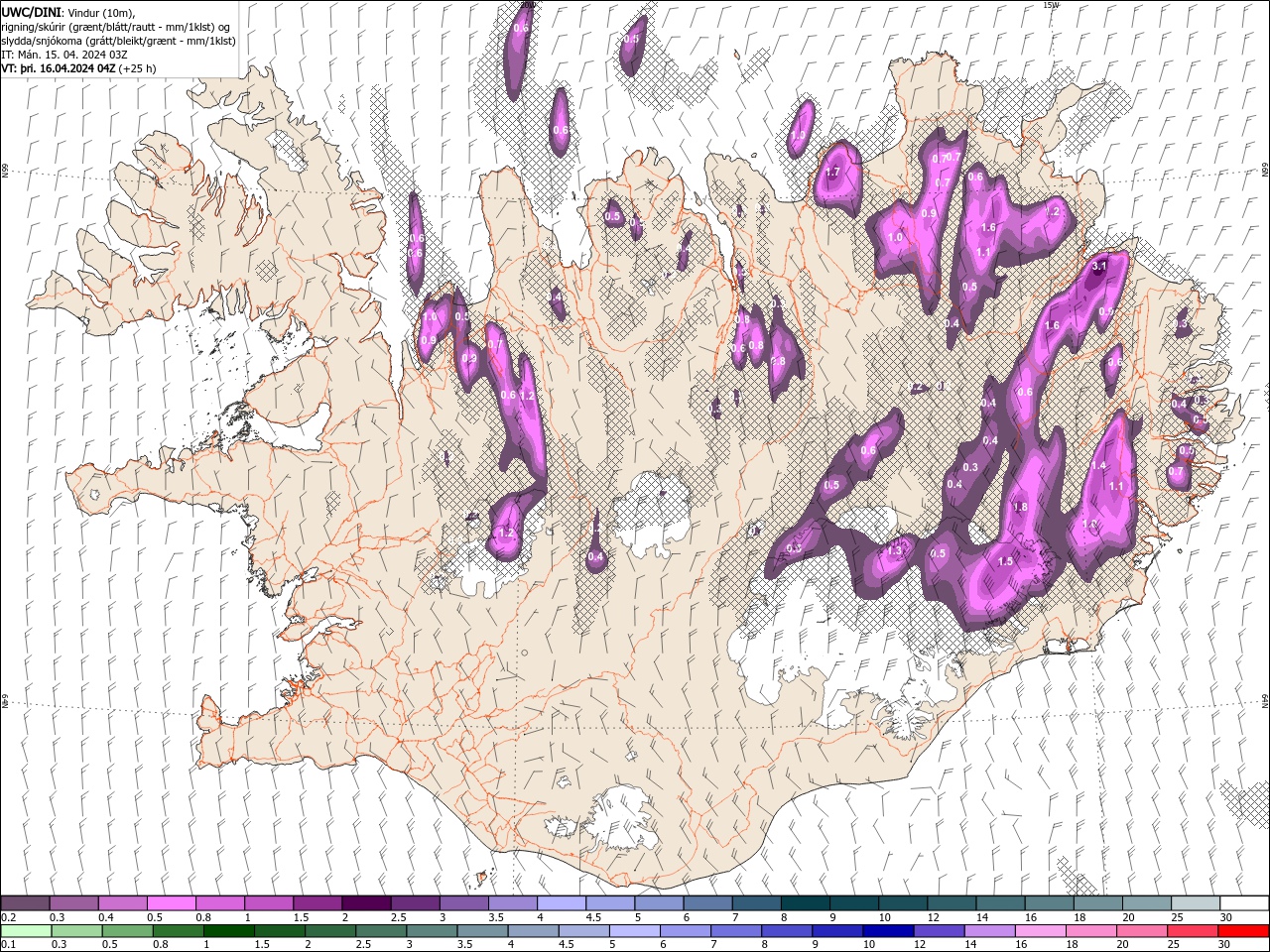The height and width of the screenshot is (952, 1270).
Task: Click the 'VT: þri. 16.04.2024 04Z' valid time
Action: pos(59,68)
